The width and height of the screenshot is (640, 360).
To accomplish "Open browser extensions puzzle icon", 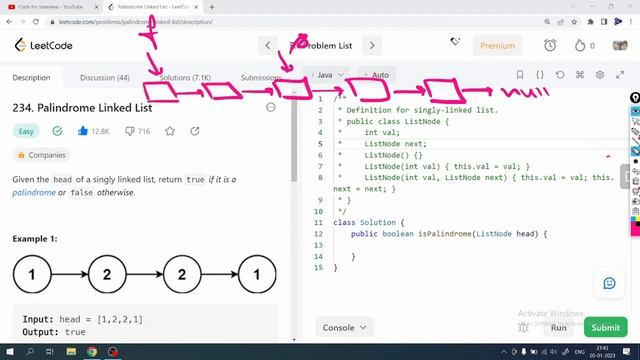I will [590, 22].
